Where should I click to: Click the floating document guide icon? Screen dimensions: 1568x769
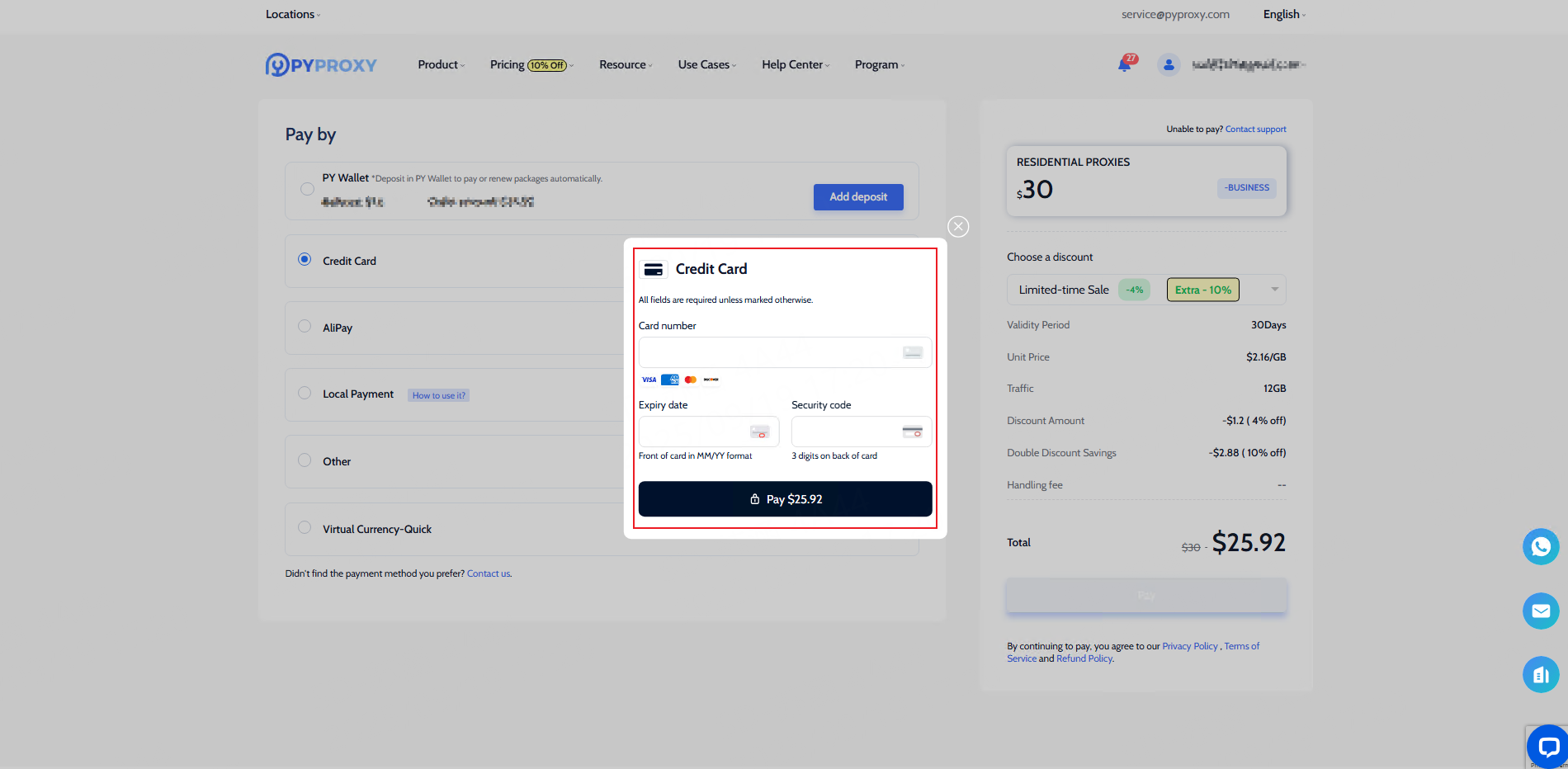coord(1540,675)
